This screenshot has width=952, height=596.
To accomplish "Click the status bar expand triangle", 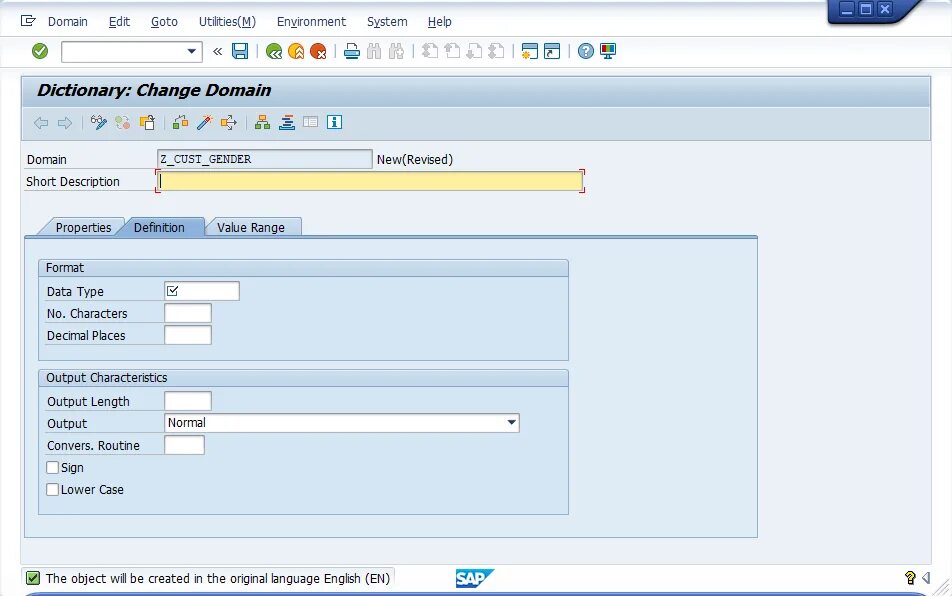I will (x=925, y=578).
